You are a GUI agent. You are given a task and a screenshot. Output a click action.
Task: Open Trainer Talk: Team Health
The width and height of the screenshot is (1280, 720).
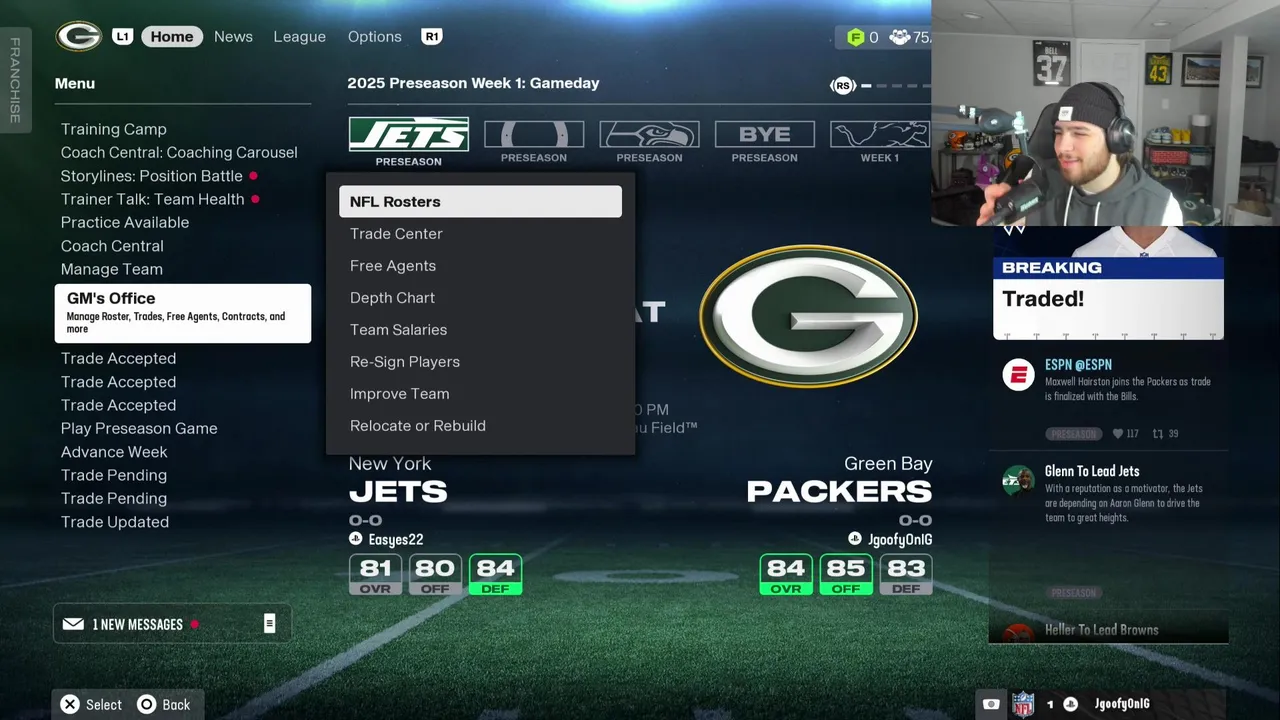[x=153, y=199]
